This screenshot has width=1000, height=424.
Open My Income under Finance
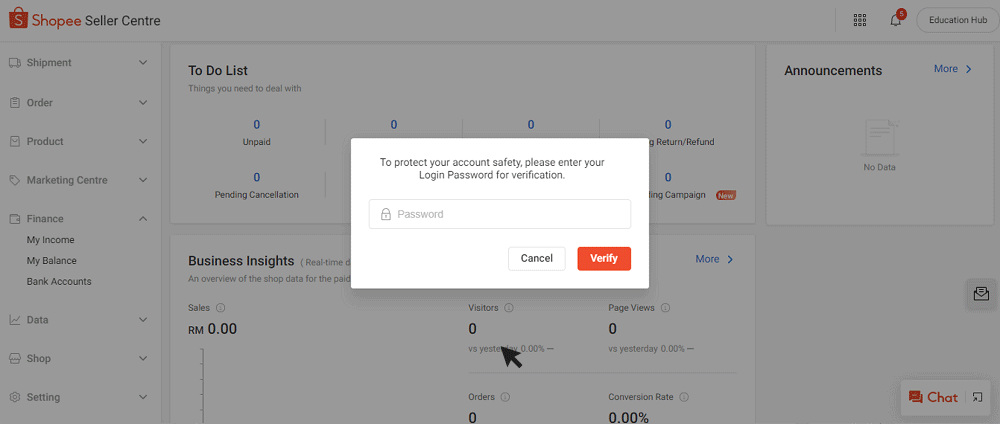point(50,240)
